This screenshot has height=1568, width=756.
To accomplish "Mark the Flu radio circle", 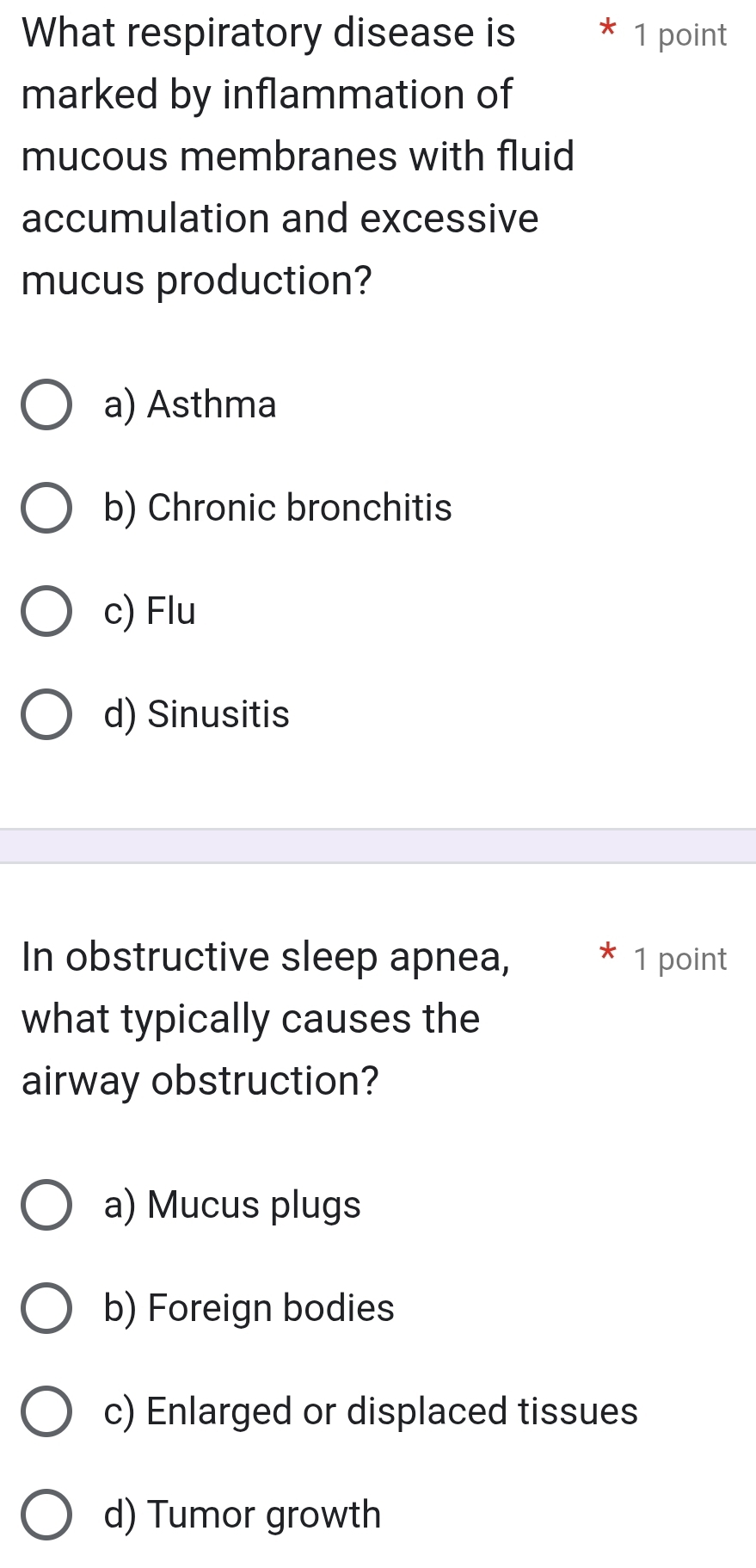I will (46, 611).
